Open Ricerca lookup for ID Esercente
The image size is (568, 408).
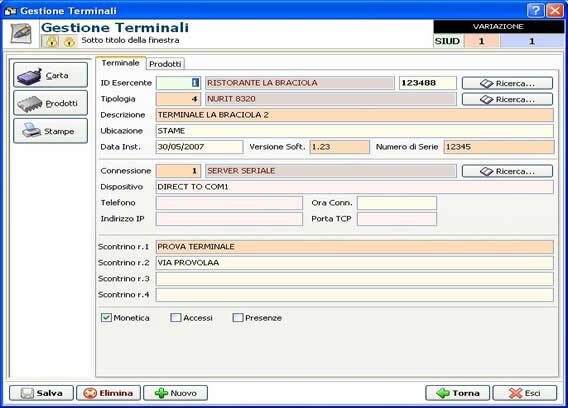508,83
